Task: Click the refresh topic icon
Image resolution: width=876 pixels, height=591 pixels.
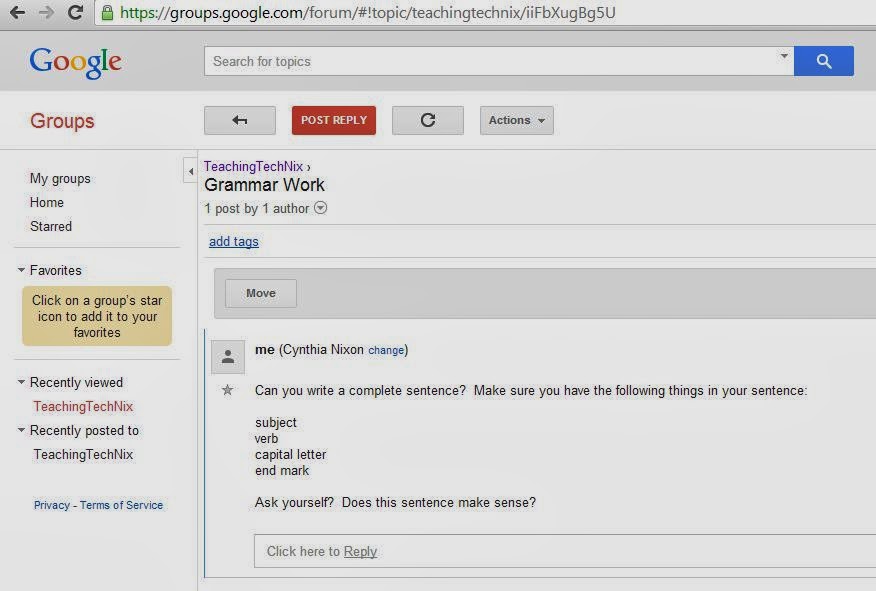Action: (x=427, y=119)
